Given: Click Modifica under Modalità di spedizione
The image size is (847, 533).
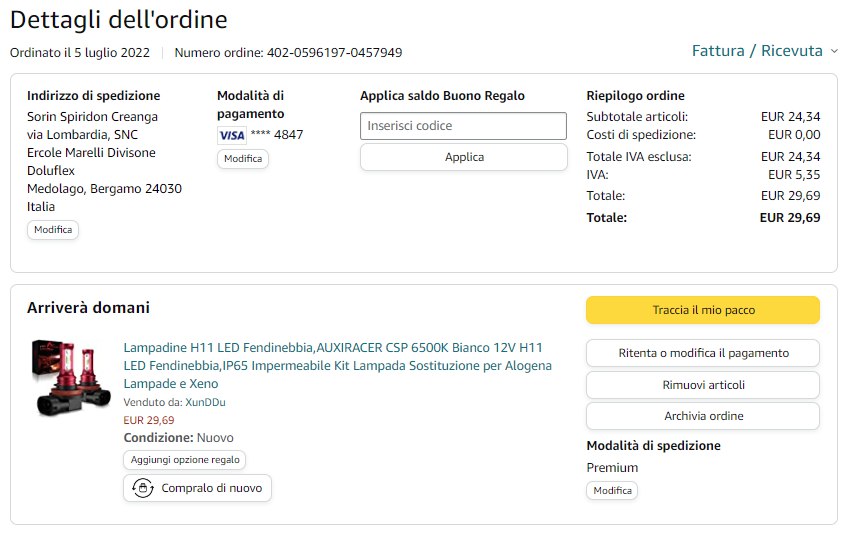Looking at the screenshot, I should point(612,491).
